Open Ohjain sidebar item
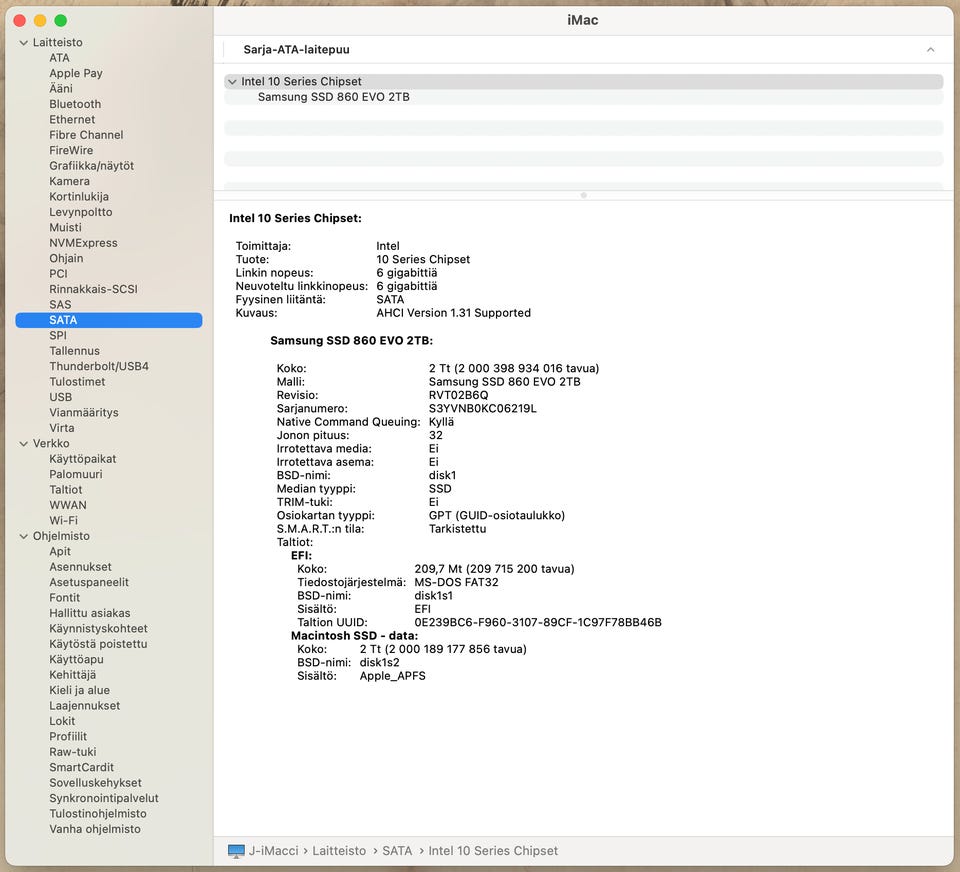 tap(66, 258)
